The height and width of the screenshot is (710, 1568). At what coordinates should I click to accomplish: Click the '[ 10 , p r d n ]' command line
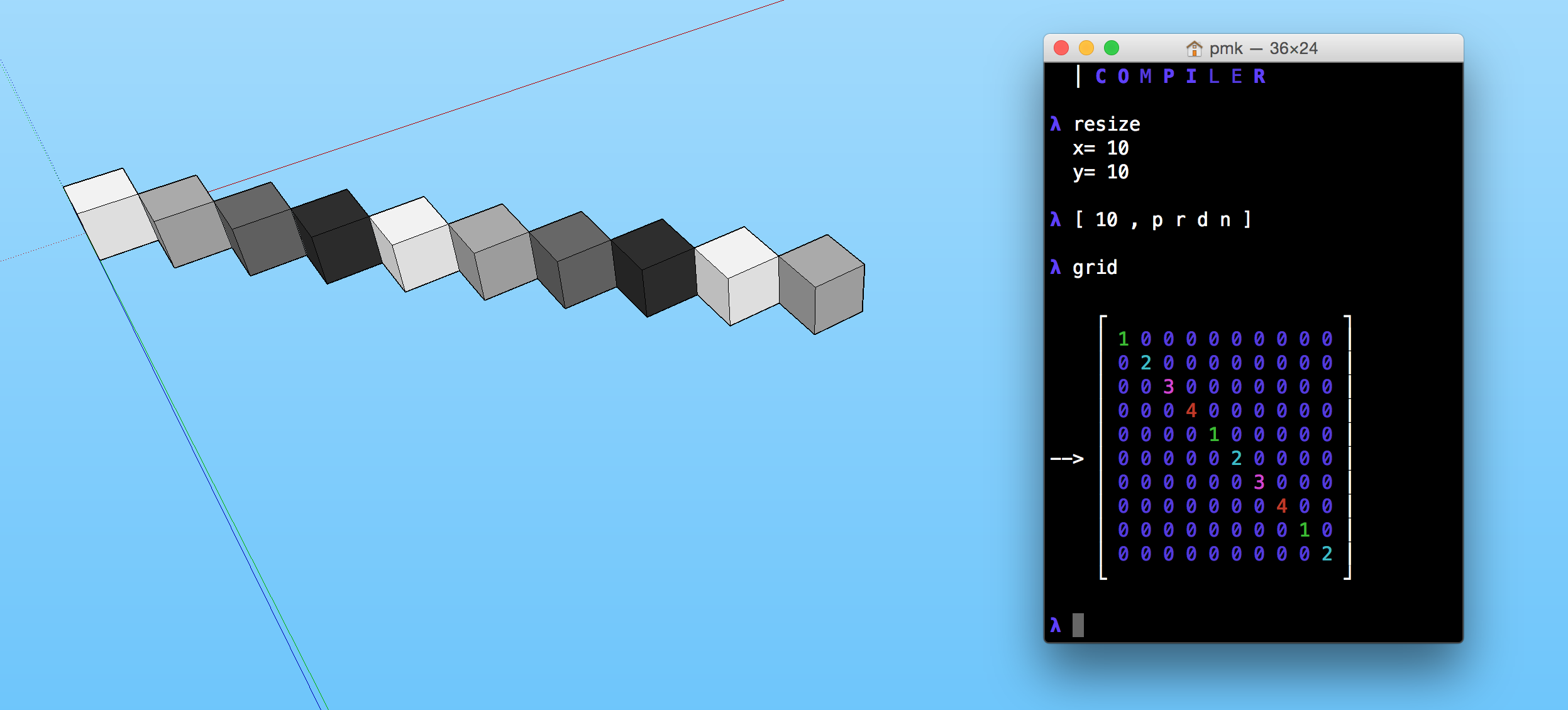point(1162,220)
